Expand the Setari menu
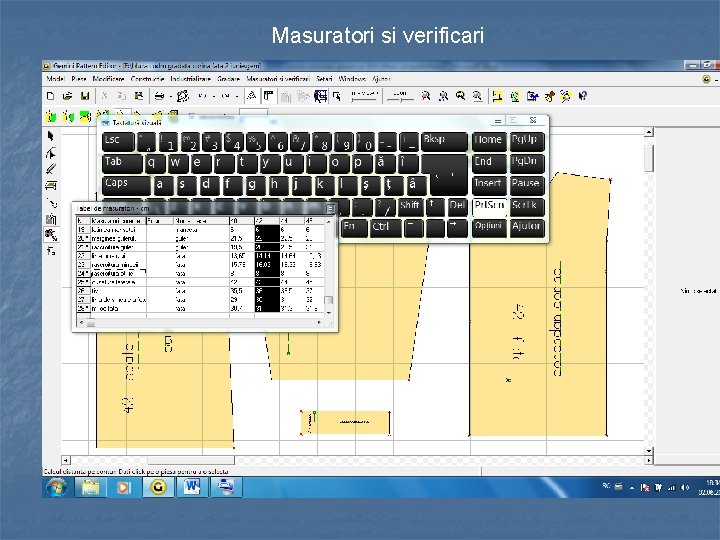 [x=324, y=78]
